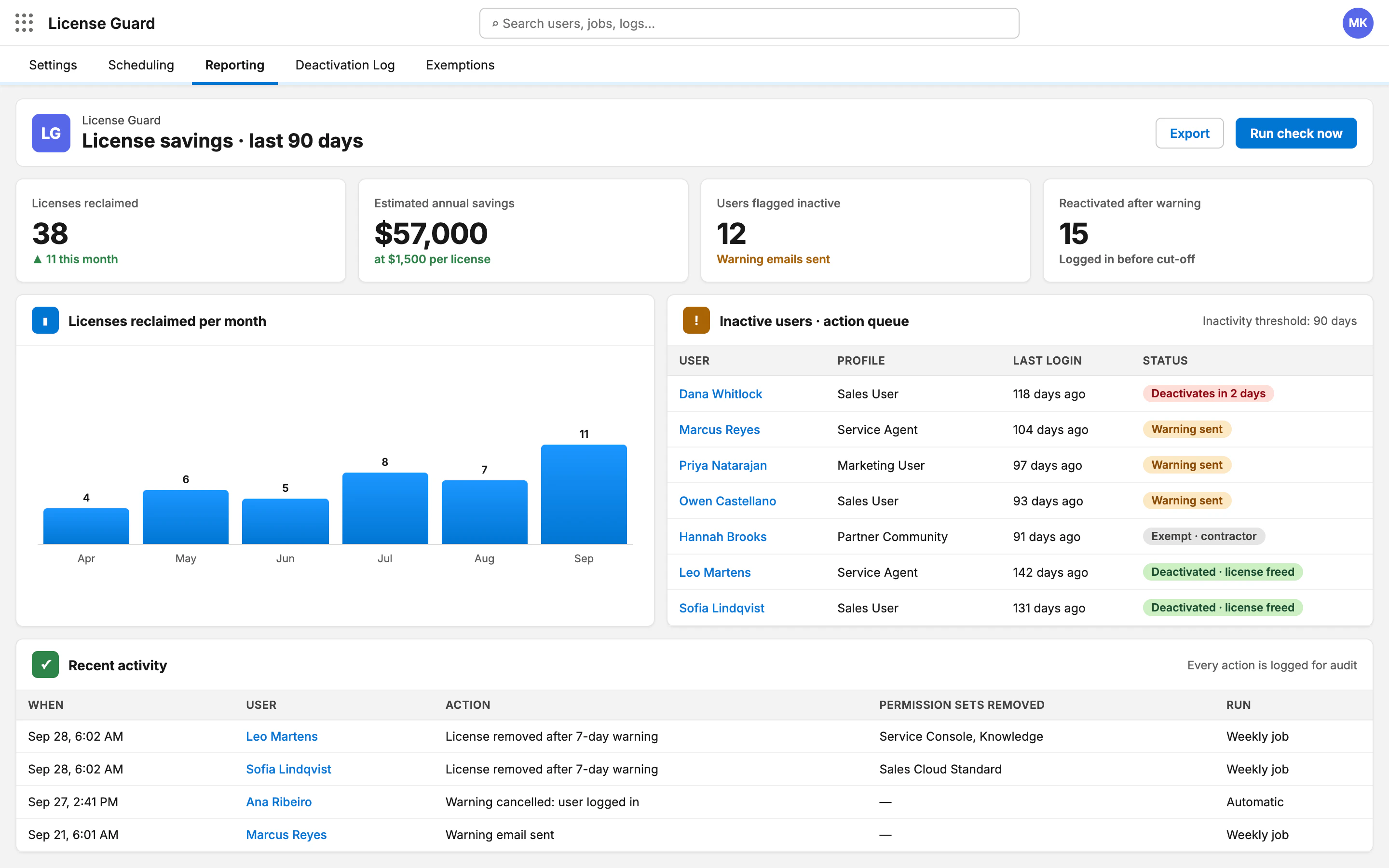Open Priya Natarajan's user record
1389x868 pixels.
coord(722,465)
